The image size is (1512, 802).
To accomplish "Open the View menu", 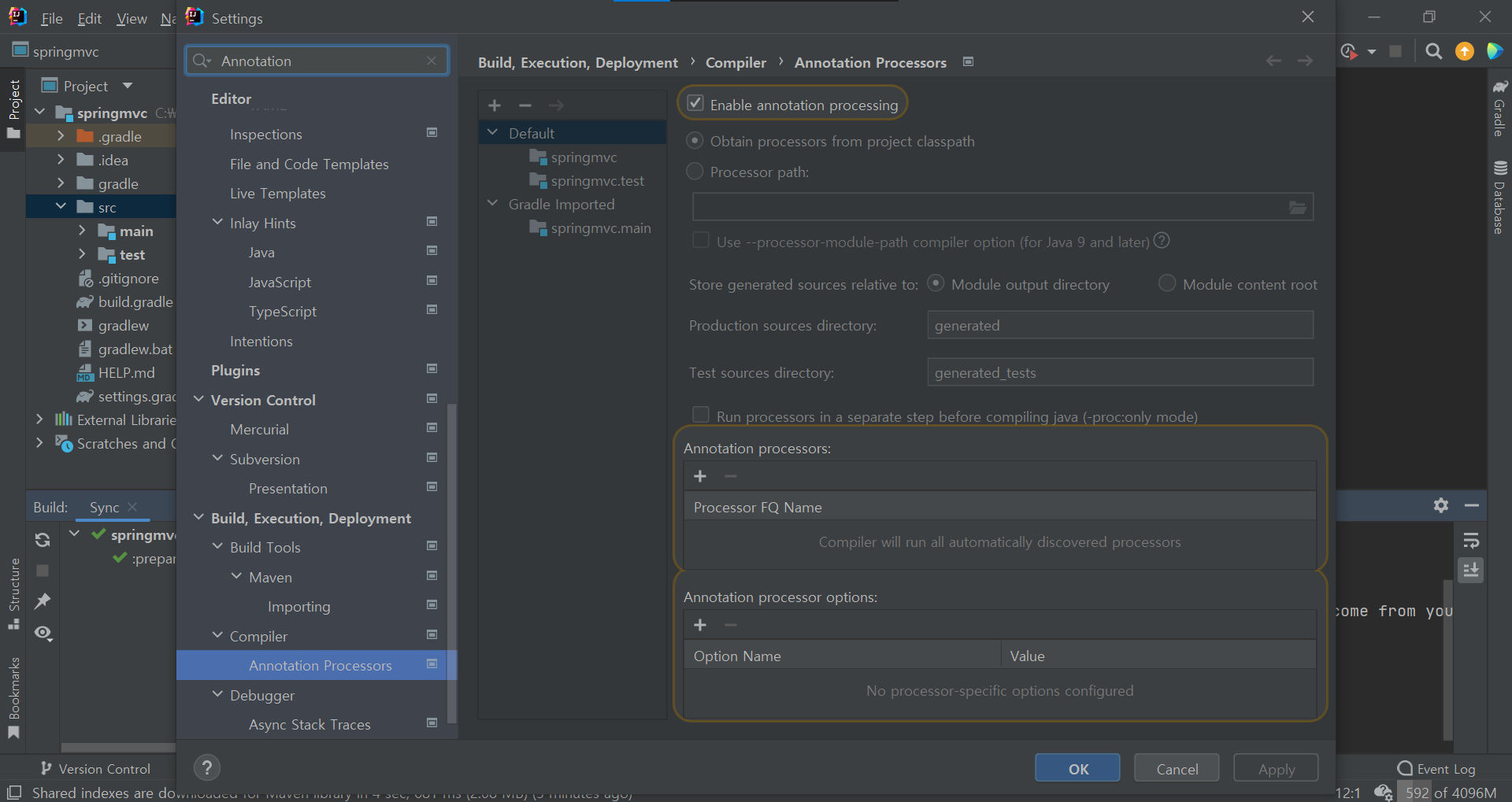I will pos(132,18).
